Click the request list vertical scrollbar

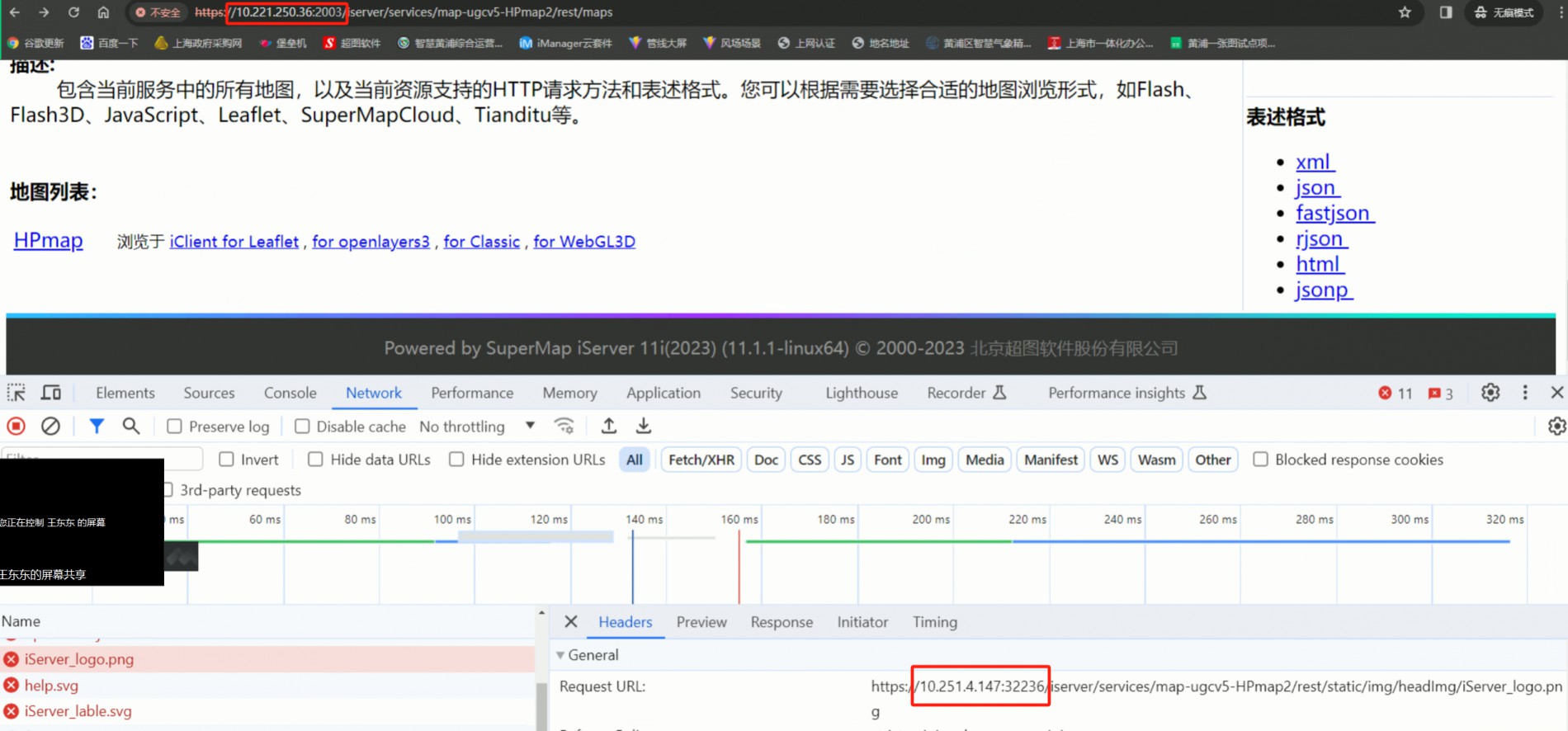541,705
